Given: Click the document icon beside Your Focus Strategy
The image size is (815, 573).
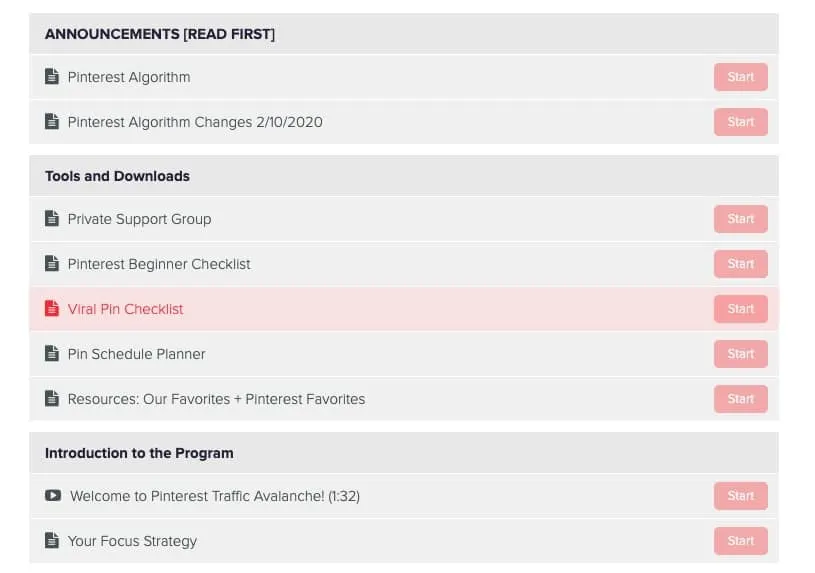Looking at the screenshot, I should (52, 540).
